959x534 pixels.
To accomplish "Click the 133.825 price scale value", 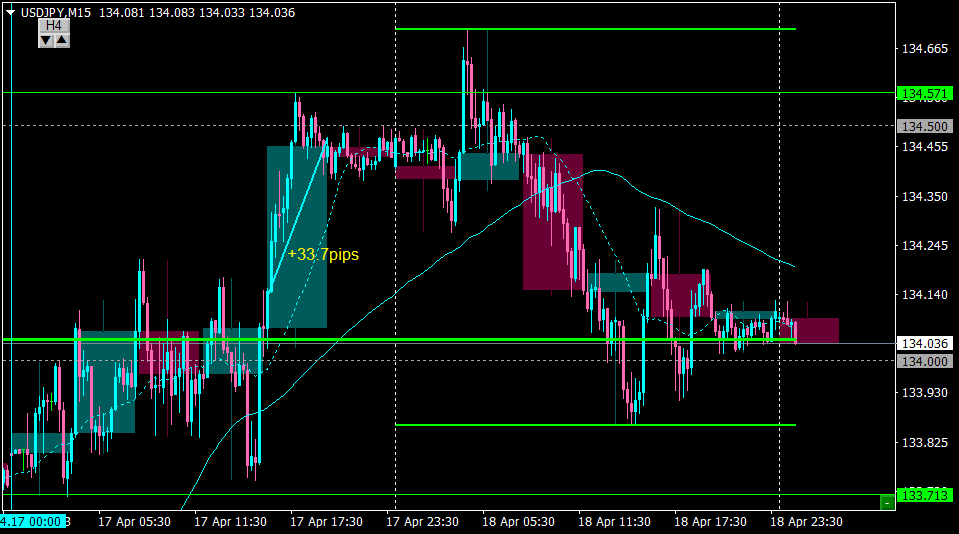I will (925, 442).
